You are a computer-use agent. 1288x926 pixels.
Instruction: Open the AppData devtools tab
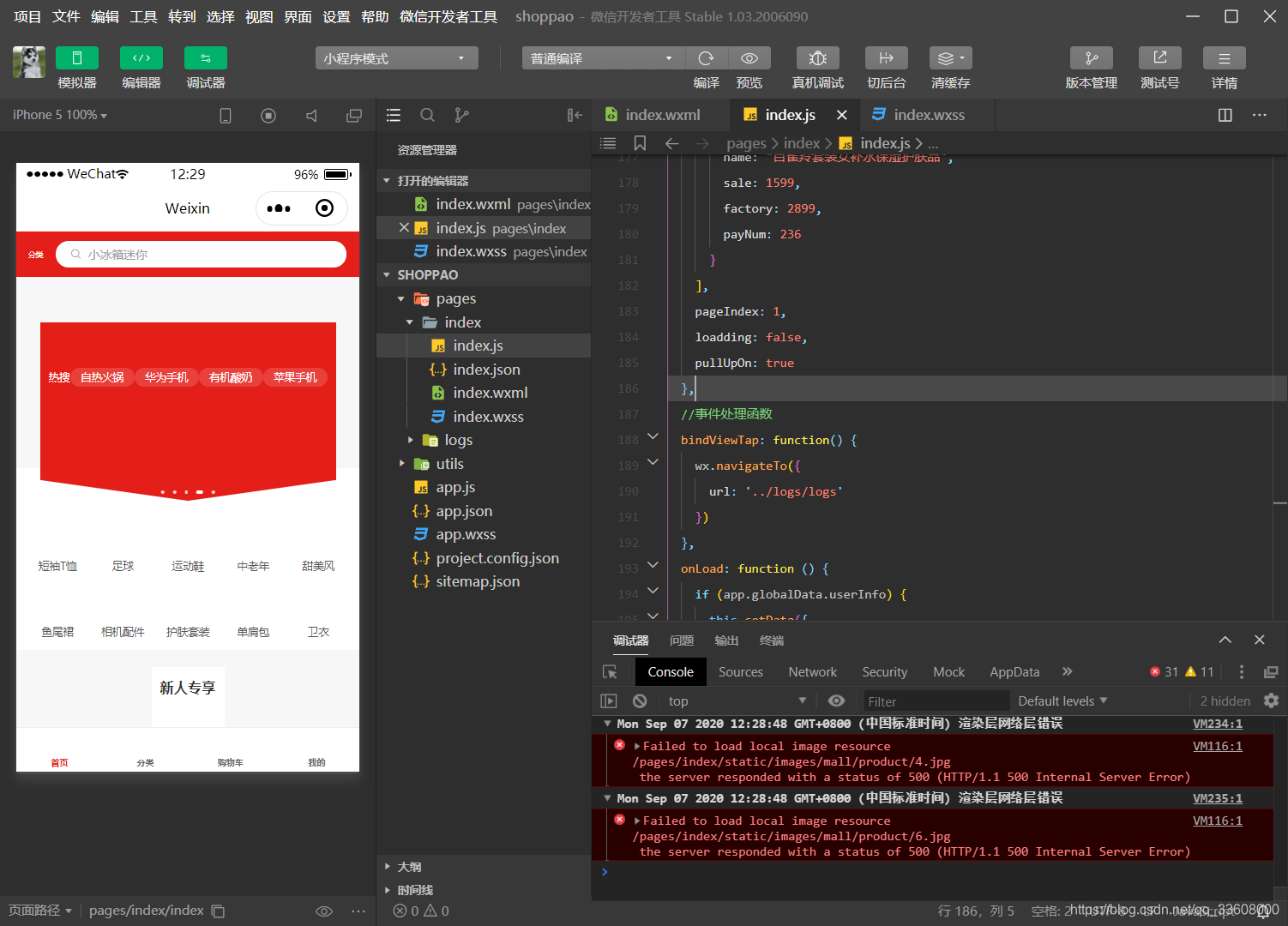coord(1014,672)
